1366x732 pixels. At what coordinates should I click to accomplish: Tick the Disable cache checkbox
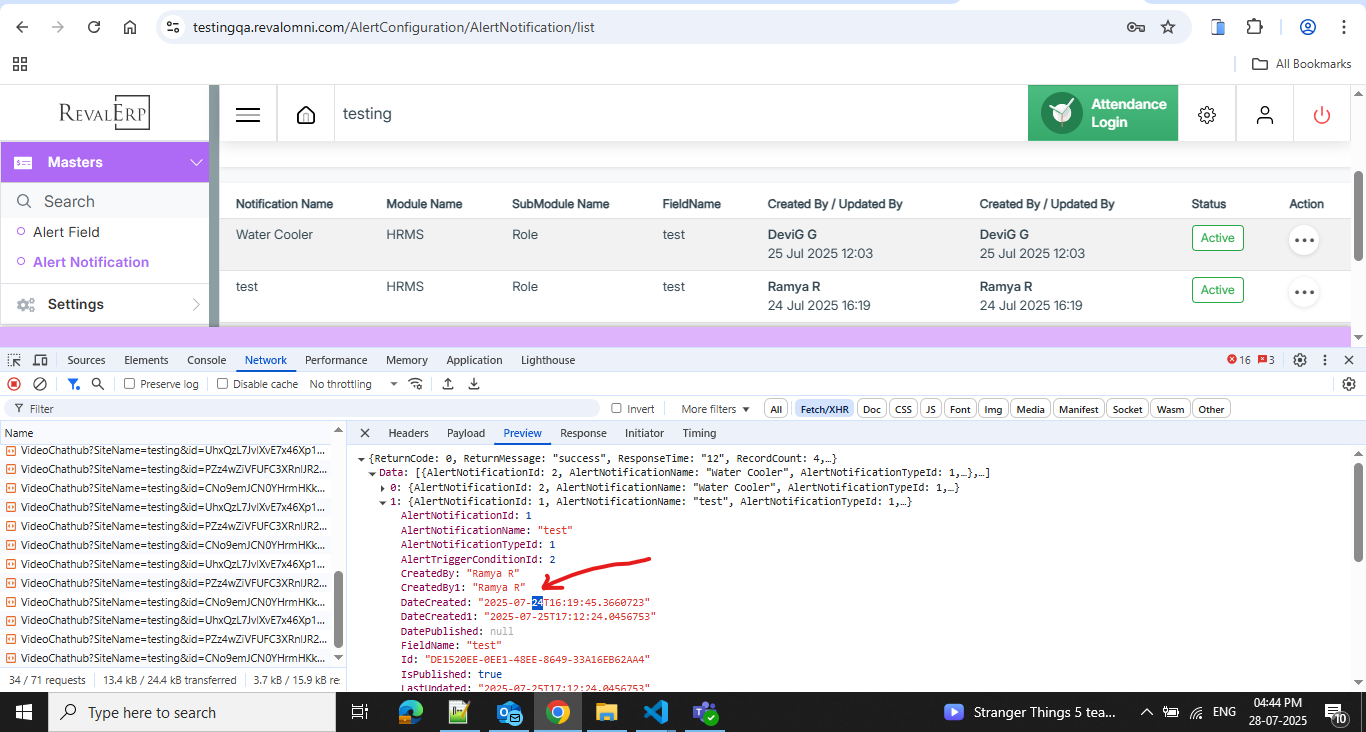point(223,384)
